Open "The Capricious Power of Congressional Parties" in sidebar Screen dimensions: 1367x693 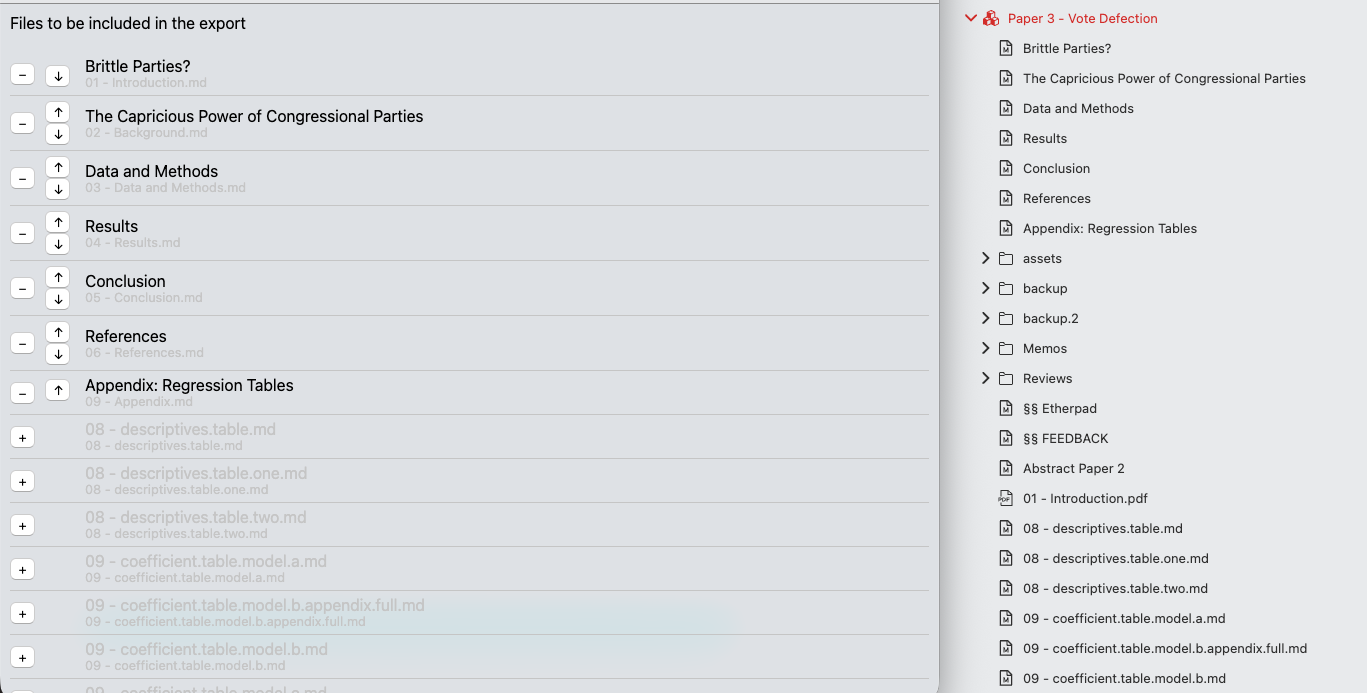click(1163, 78)
